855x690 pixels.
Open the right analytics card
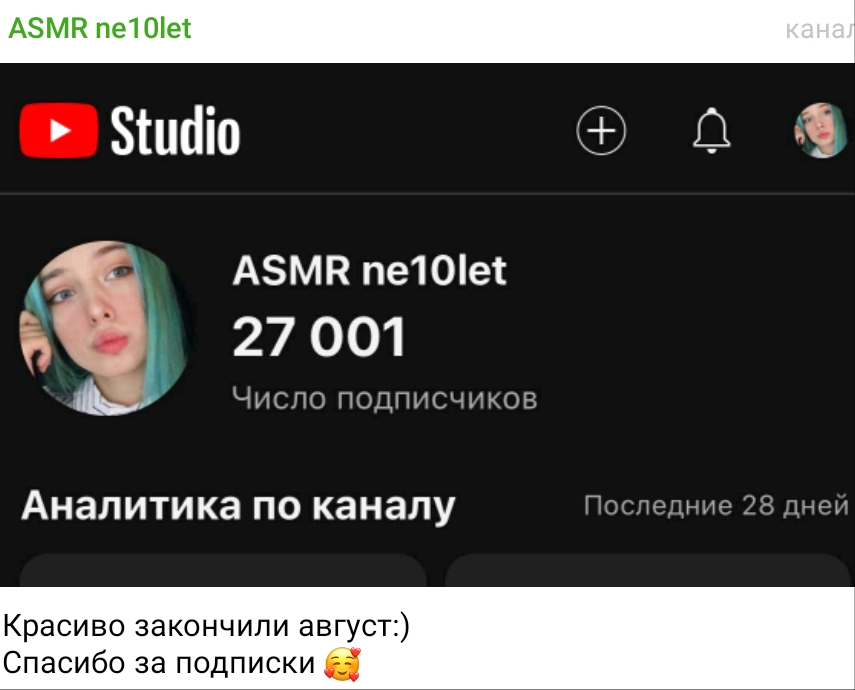647,570
